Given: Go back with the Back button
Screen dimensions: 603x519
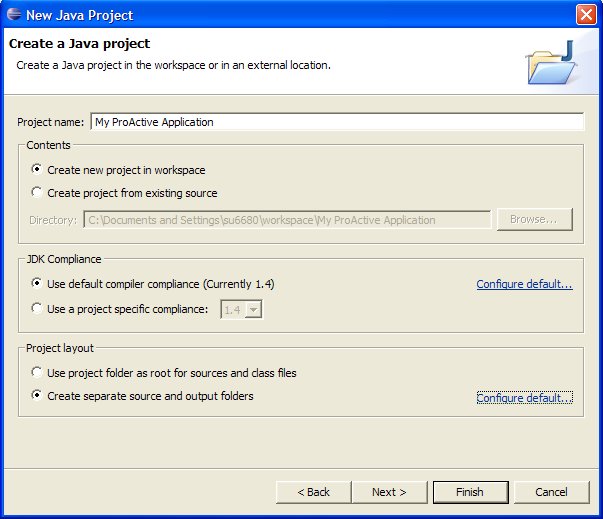Looking at the screenshot, I should click(310, 492).
